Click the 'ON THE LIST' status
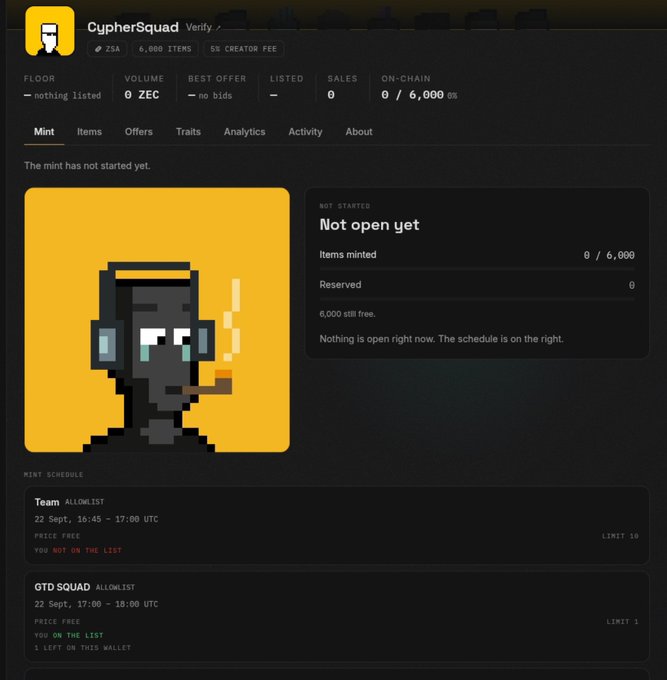667x680 pixels. pos(78,635)
